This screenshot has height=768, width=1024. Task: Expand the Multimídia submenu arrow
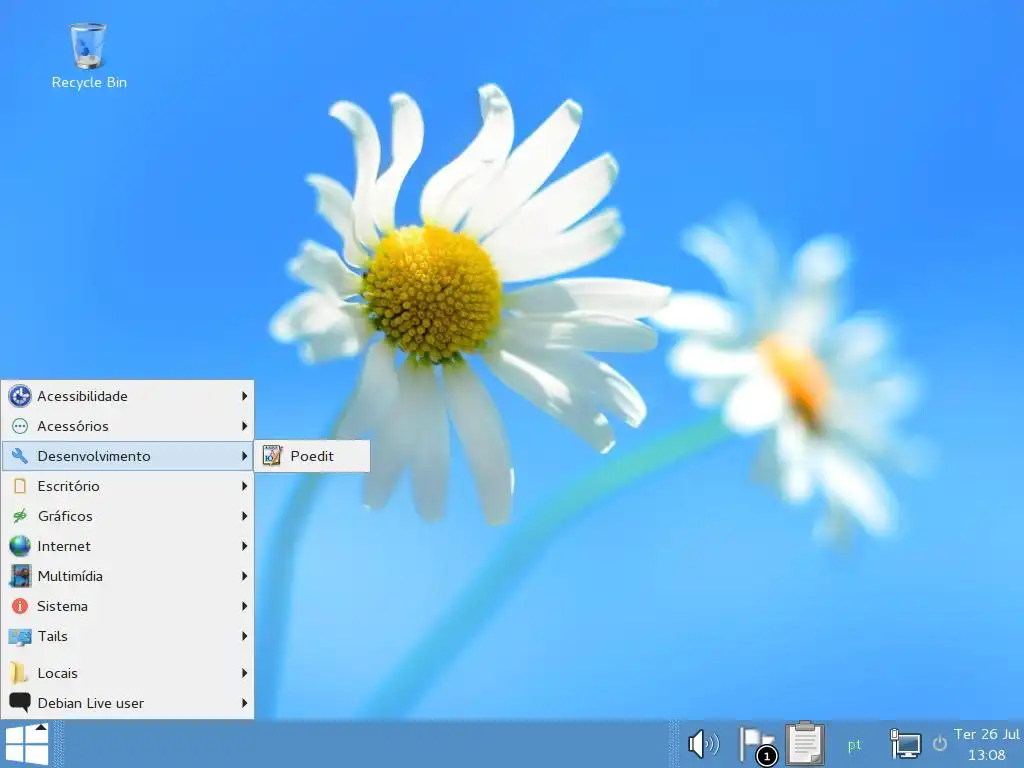pyautogui.click(x=244, y=576)
